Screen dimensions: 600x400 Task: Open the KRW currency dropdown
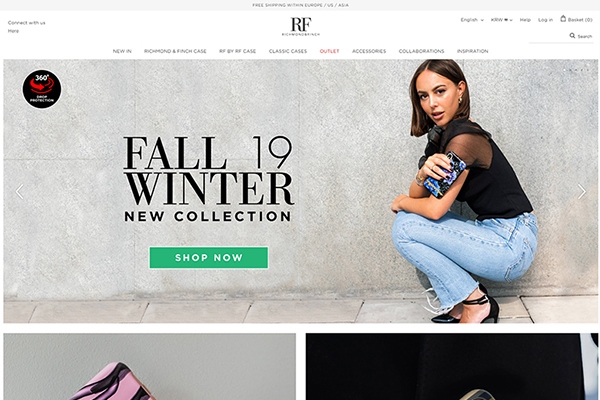(x=501, y=20)
